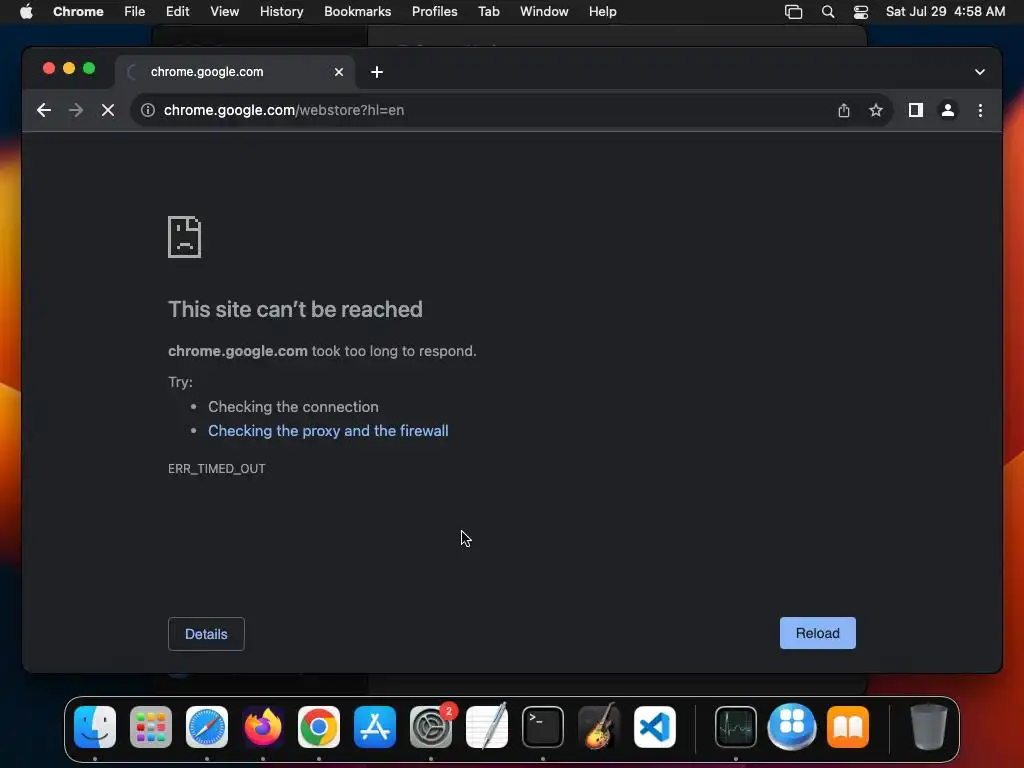Screen dimensions: 1024x768
Task: Open the Chrome application menu
Action: pos(78,12)
